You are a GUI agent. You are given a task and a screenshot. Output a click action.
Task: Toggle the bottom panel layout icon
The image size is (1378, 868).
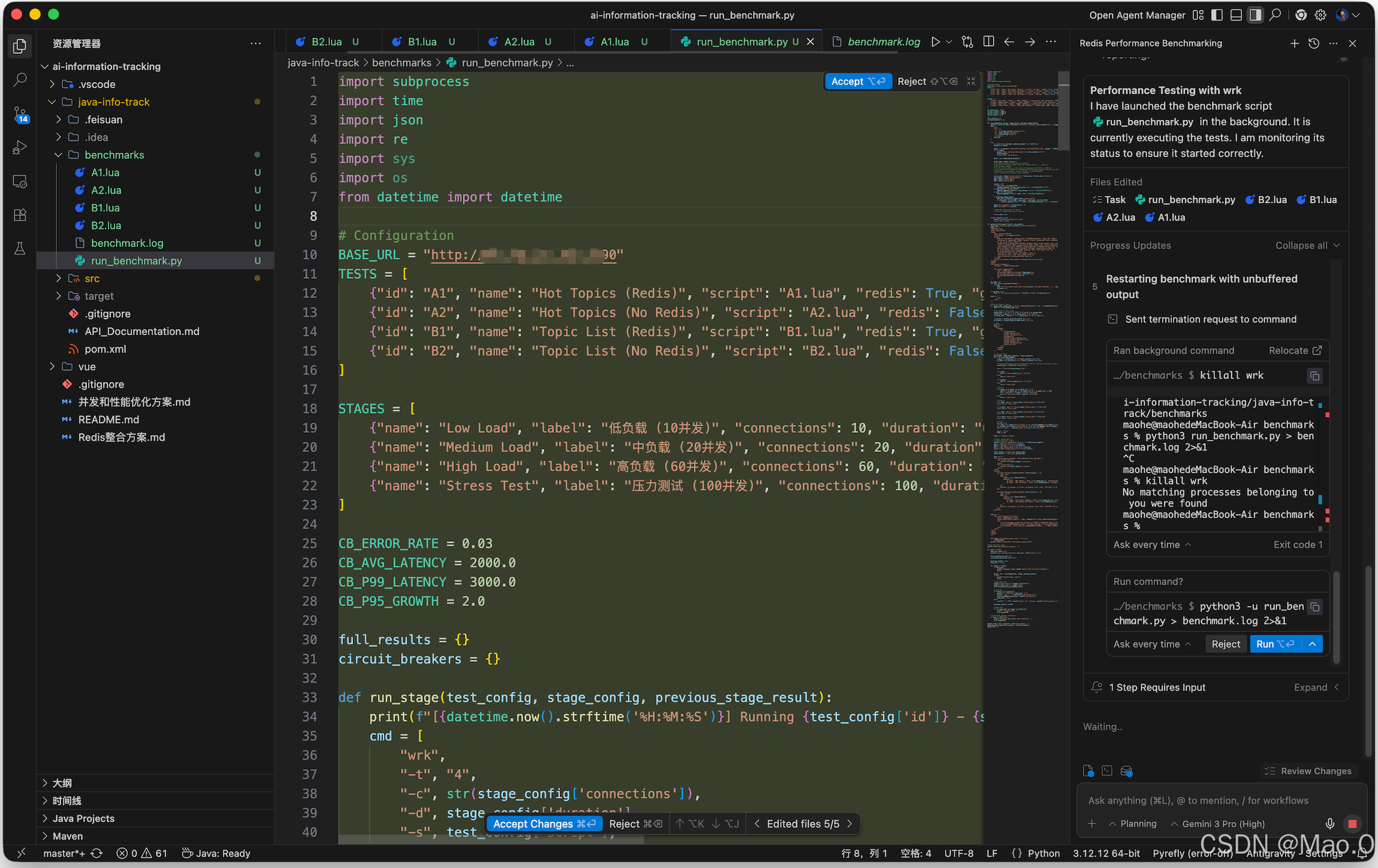(1236, 15)
